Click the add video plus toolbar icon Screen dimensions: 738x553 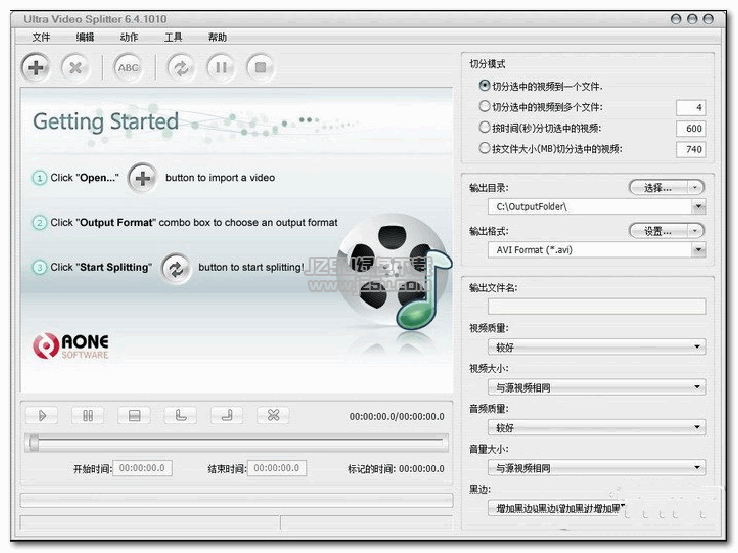[37, 67]
